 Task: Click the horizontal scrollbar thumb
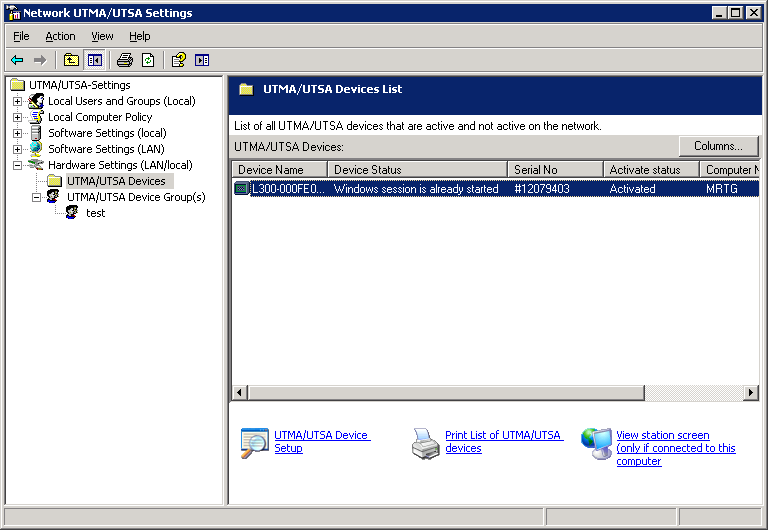click(446, 392)
